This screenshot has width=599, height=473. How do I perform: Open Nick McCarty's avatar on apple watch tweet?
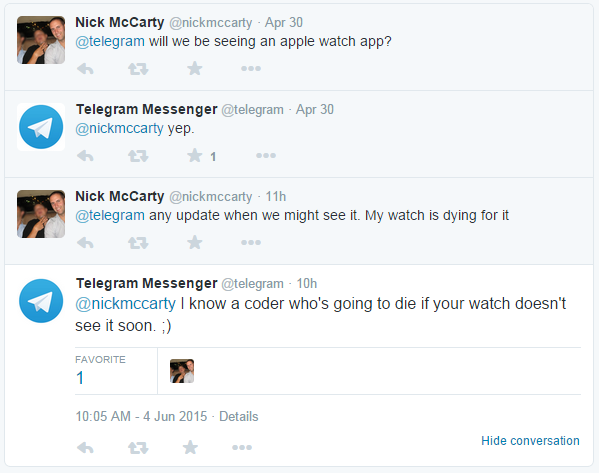click(41, 40)
